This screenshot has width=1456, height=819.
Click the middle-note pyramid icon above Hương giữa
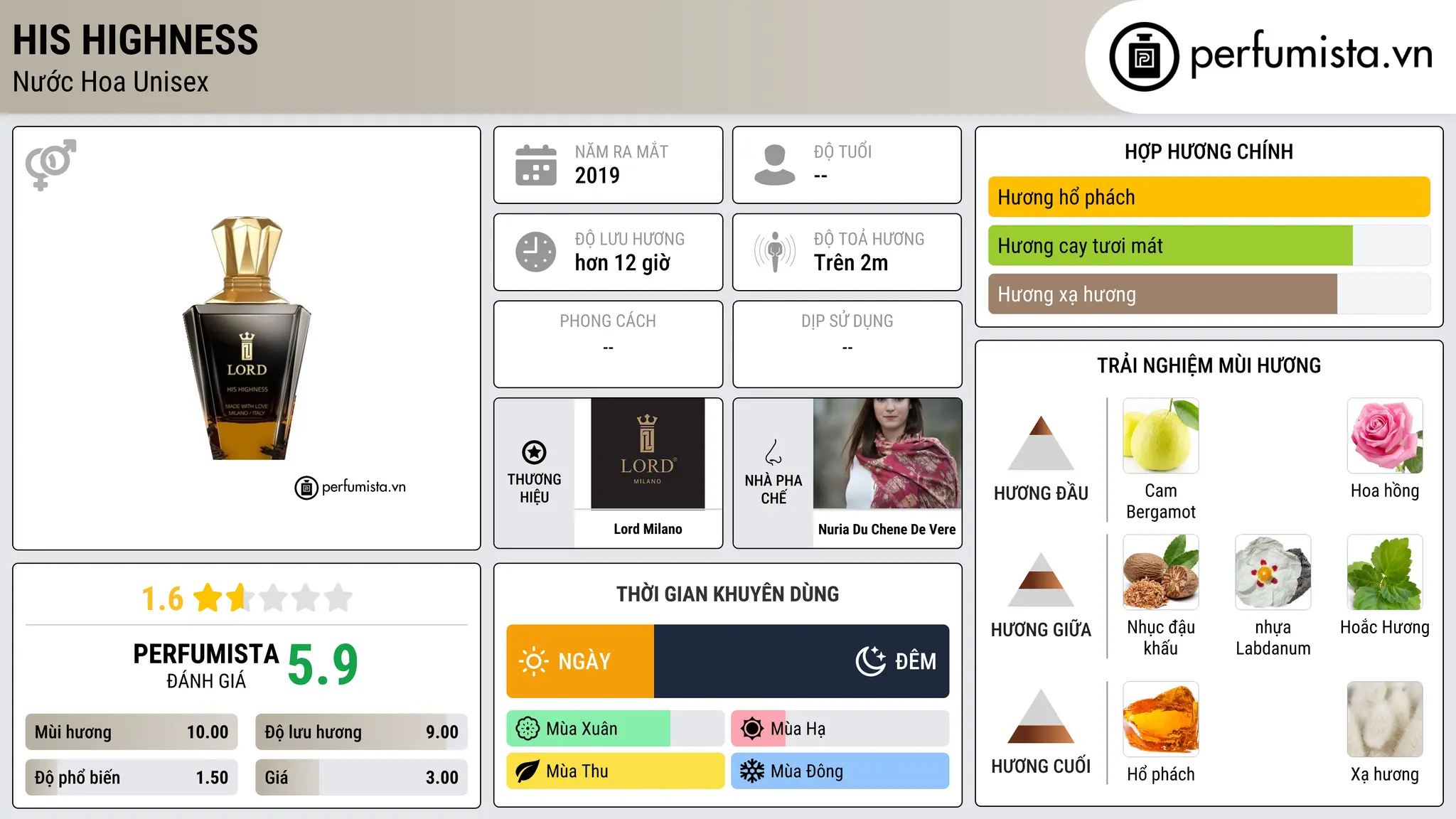click(1041, 579)
